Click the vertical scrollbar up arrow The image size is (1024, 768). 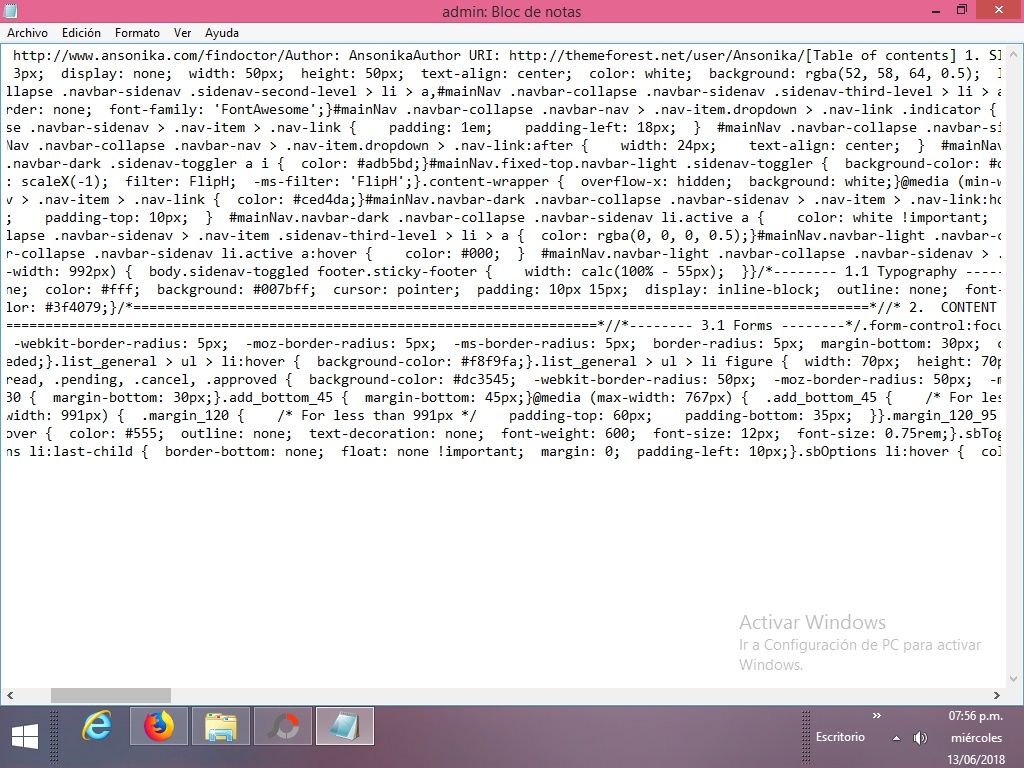click(1014, 54)
